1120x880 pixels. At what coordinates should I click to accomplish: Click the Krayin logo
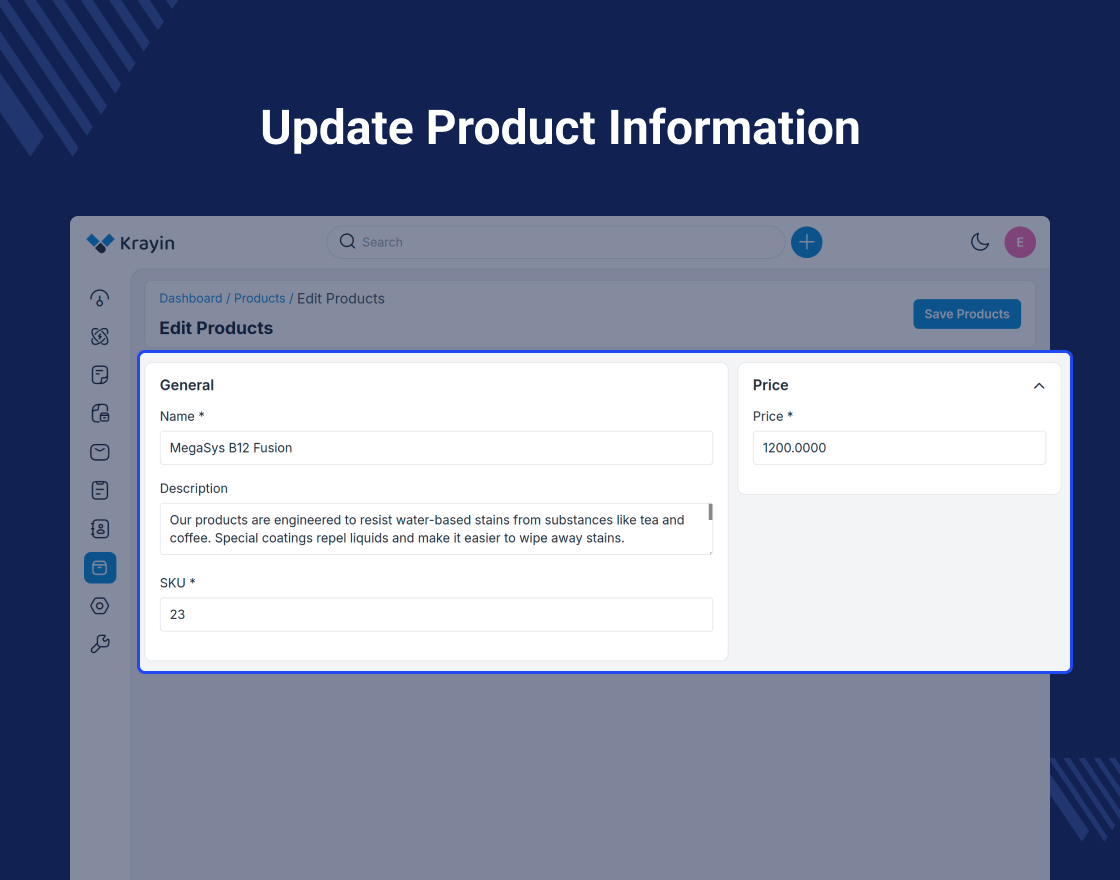point(131,243)
